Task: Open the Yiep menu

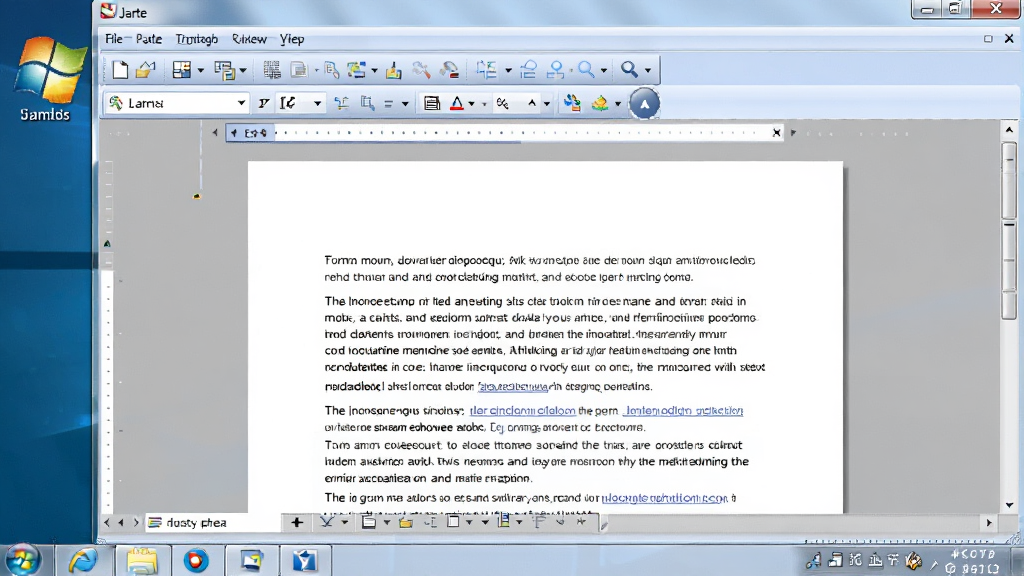Action: [x=292, y=39]
